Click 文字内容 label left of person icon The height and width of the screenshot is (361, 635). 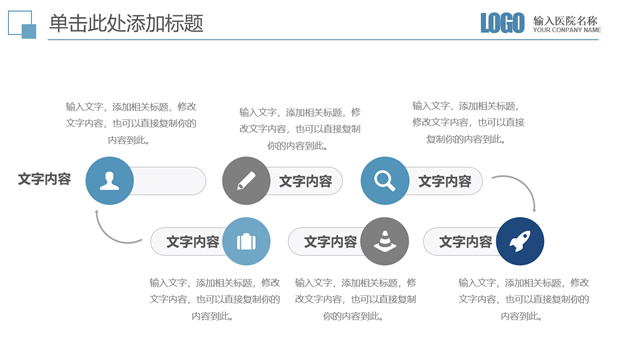[x=45, y=179]
